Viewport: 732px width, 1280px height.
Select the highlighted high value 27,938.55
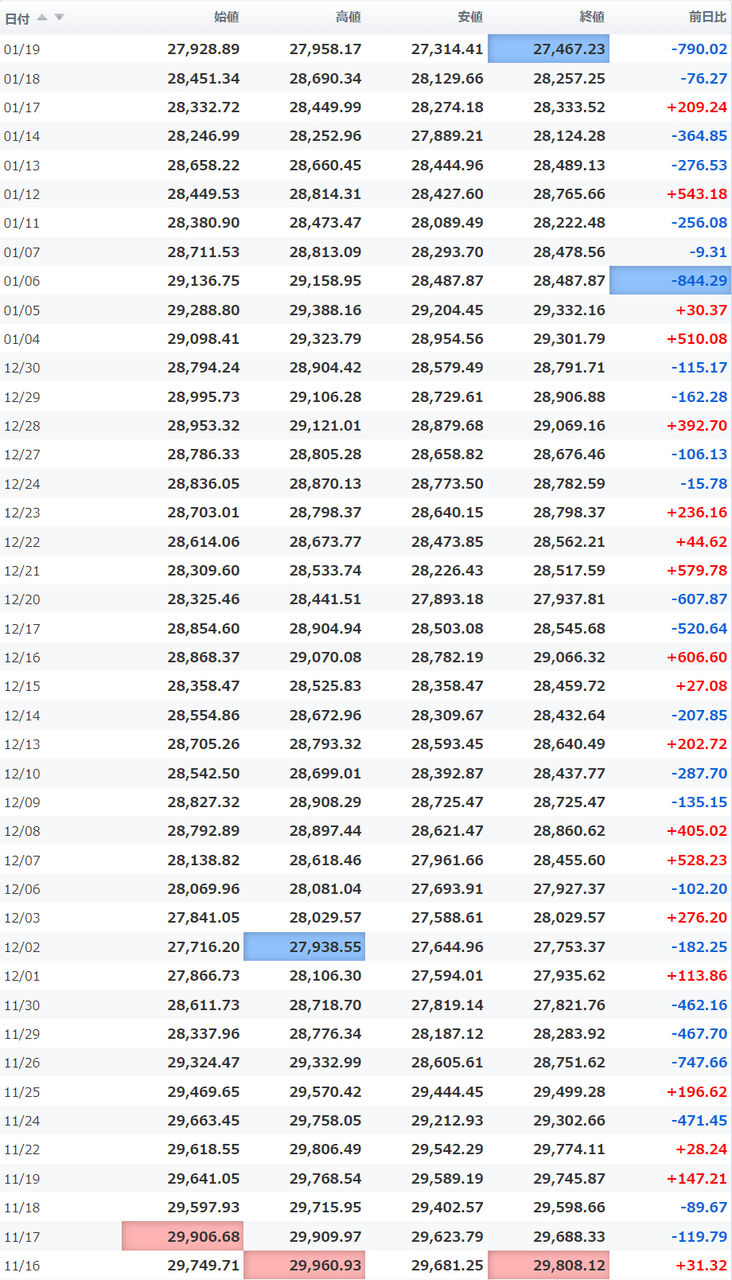point(304,947)
